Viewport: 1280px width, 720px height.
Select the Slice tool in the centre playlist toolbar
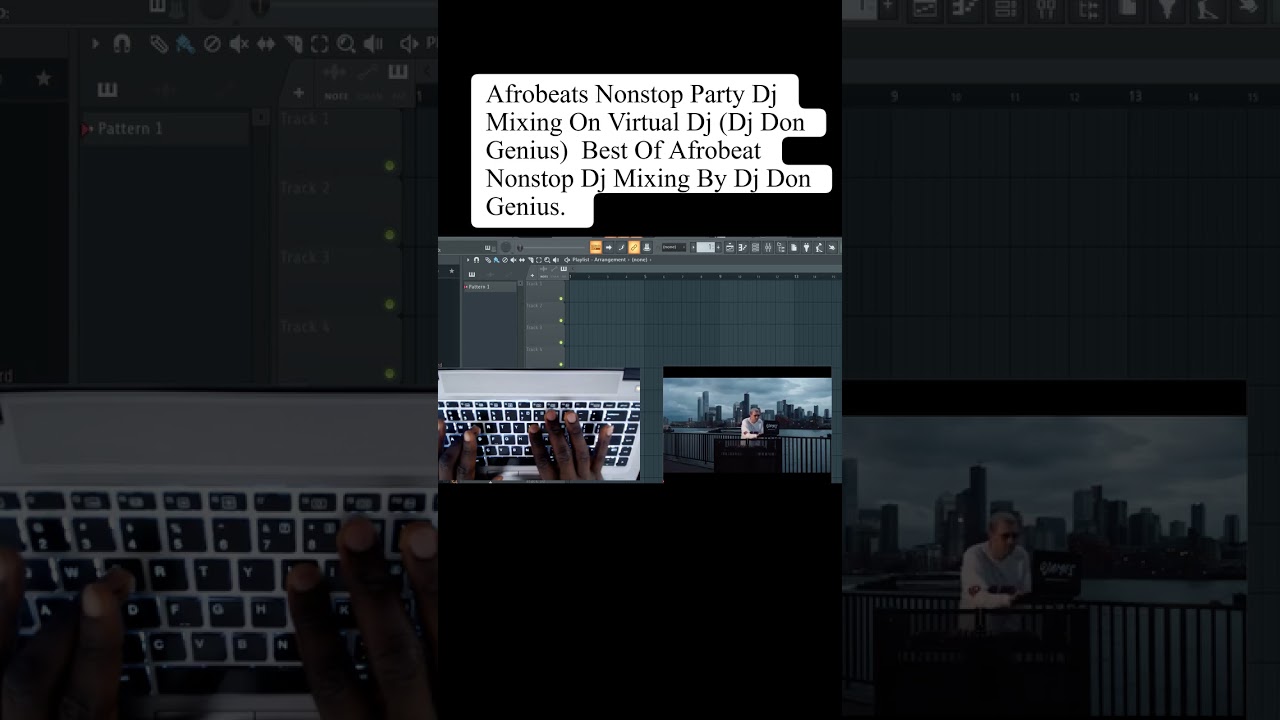tap(531, 260)
